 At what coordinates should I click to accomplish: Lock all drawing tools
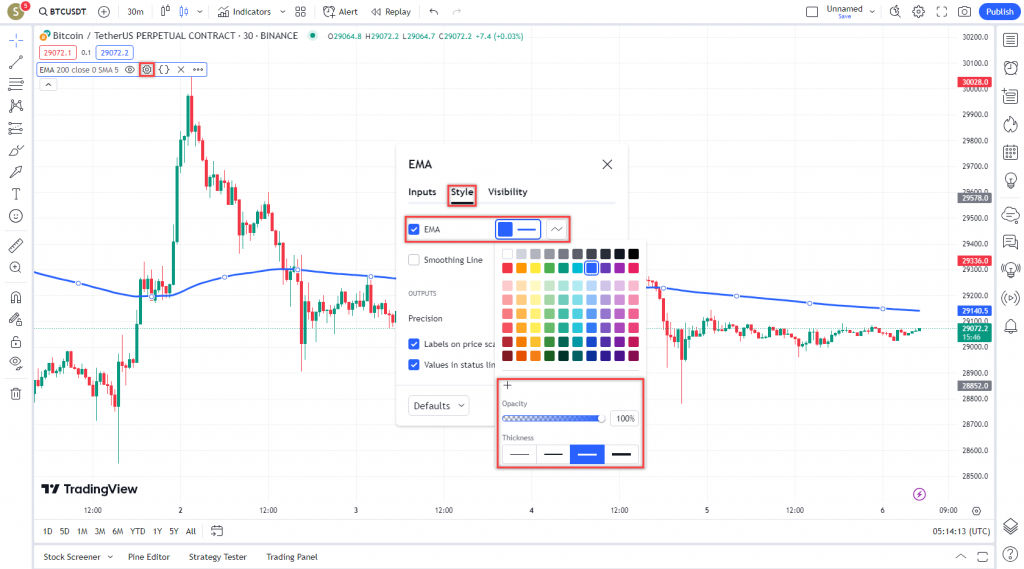16,342
